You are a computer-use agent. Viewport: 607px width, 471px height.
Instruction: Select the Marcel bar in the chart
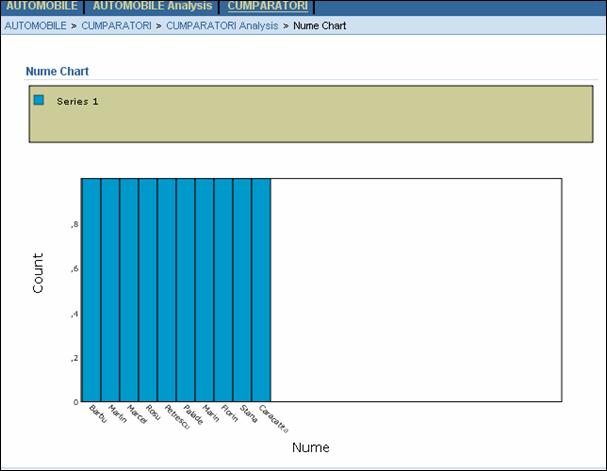(x=129, y=290)
